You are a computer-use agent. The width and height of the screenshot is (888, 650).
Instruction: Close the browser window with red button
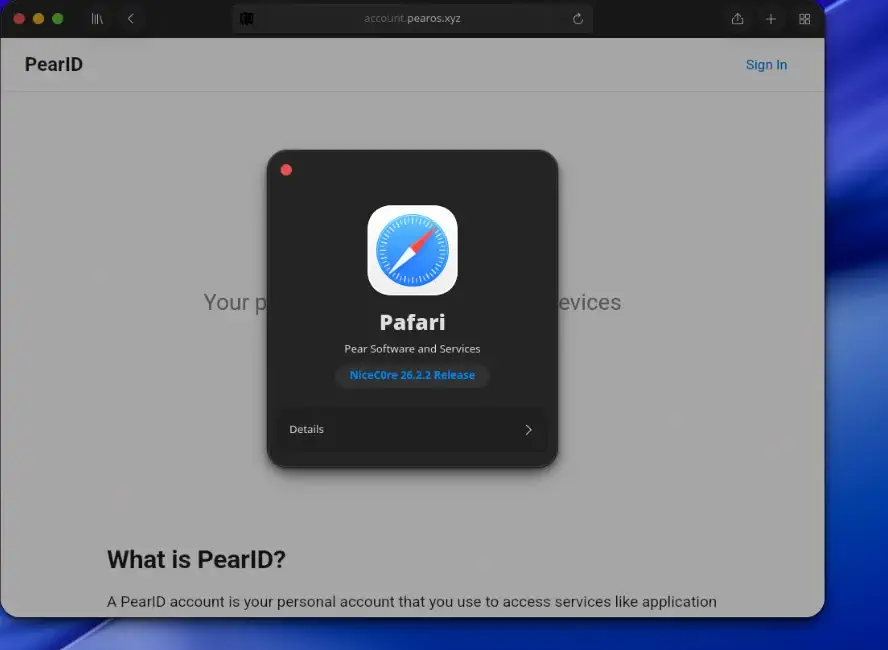(19, 19)
